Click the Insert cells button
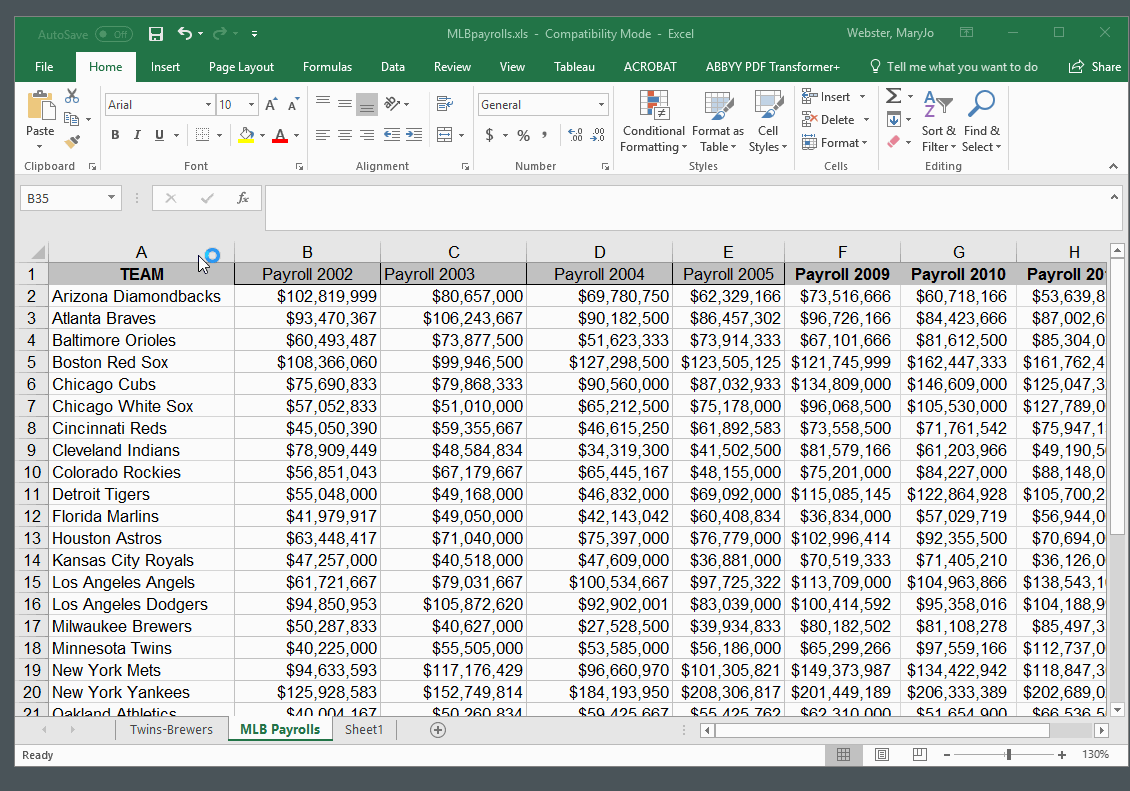This screenshot has width=1130, height=791. 834,97
